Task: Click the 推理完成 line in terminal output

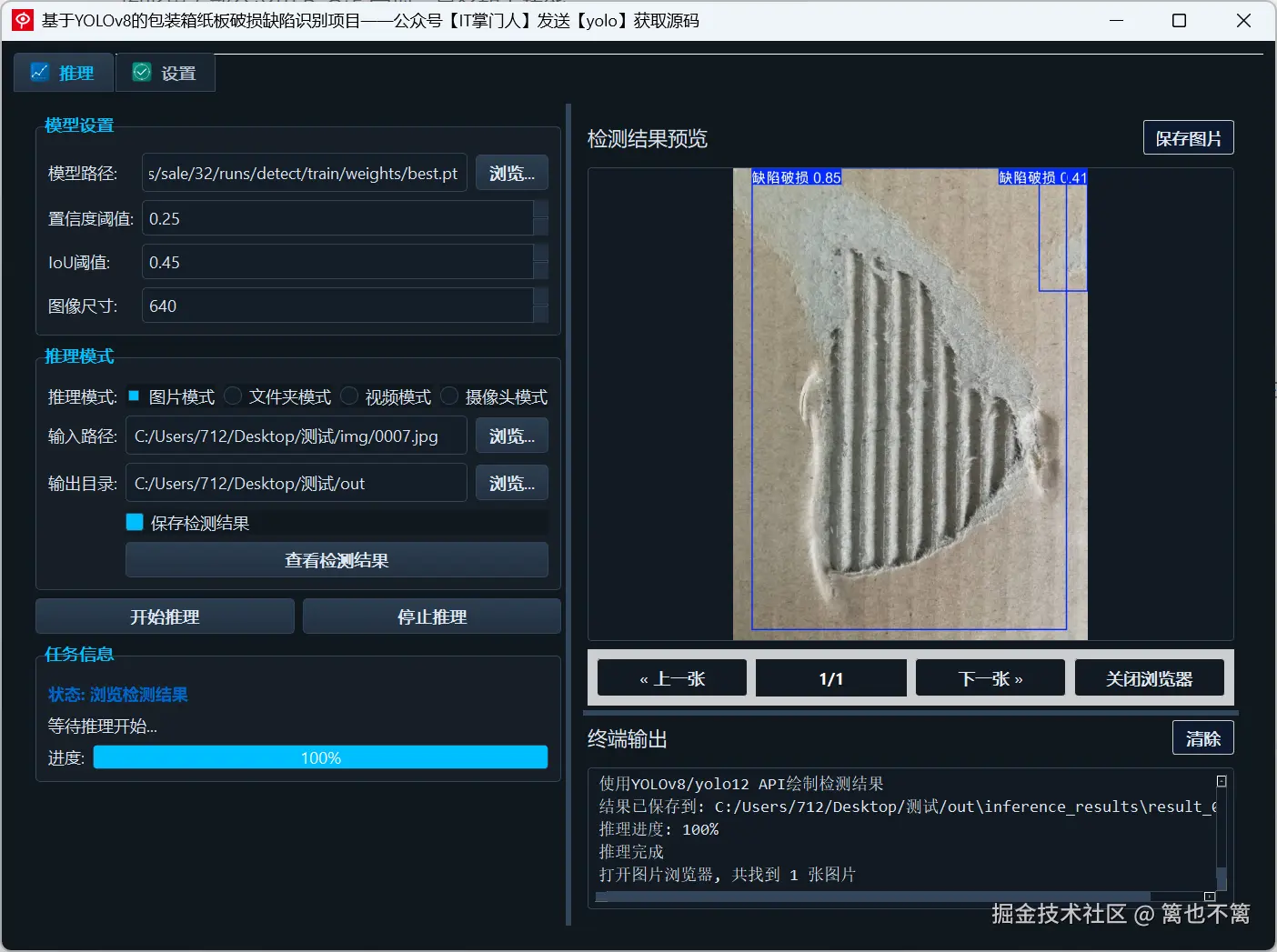Action: [631, 852]
